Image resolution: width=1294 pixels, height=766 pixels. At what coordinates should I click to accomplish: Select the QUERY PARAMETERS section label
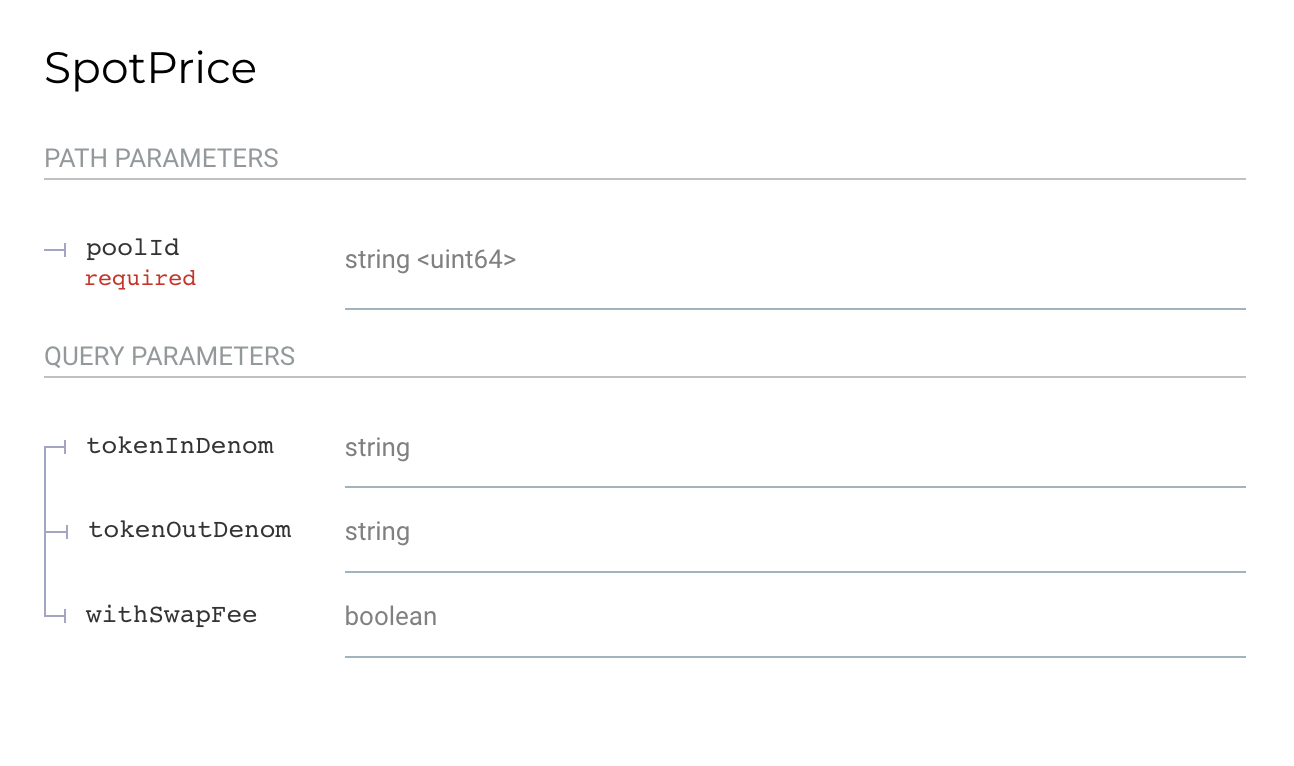(169, 356)
